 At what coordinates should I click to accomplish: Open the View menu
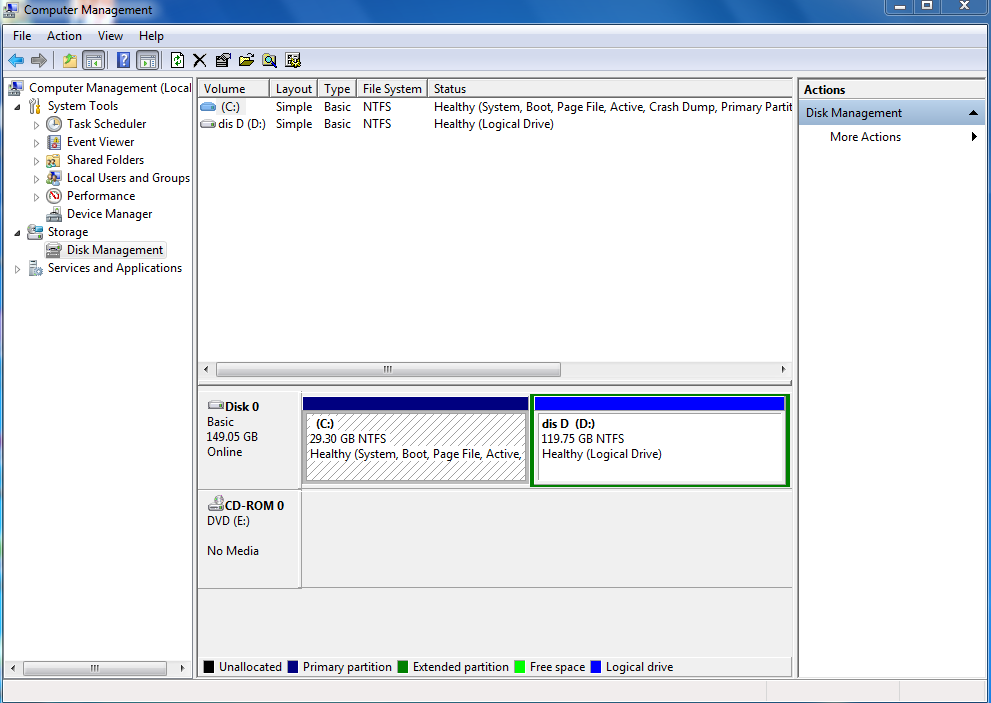(110, 36)
